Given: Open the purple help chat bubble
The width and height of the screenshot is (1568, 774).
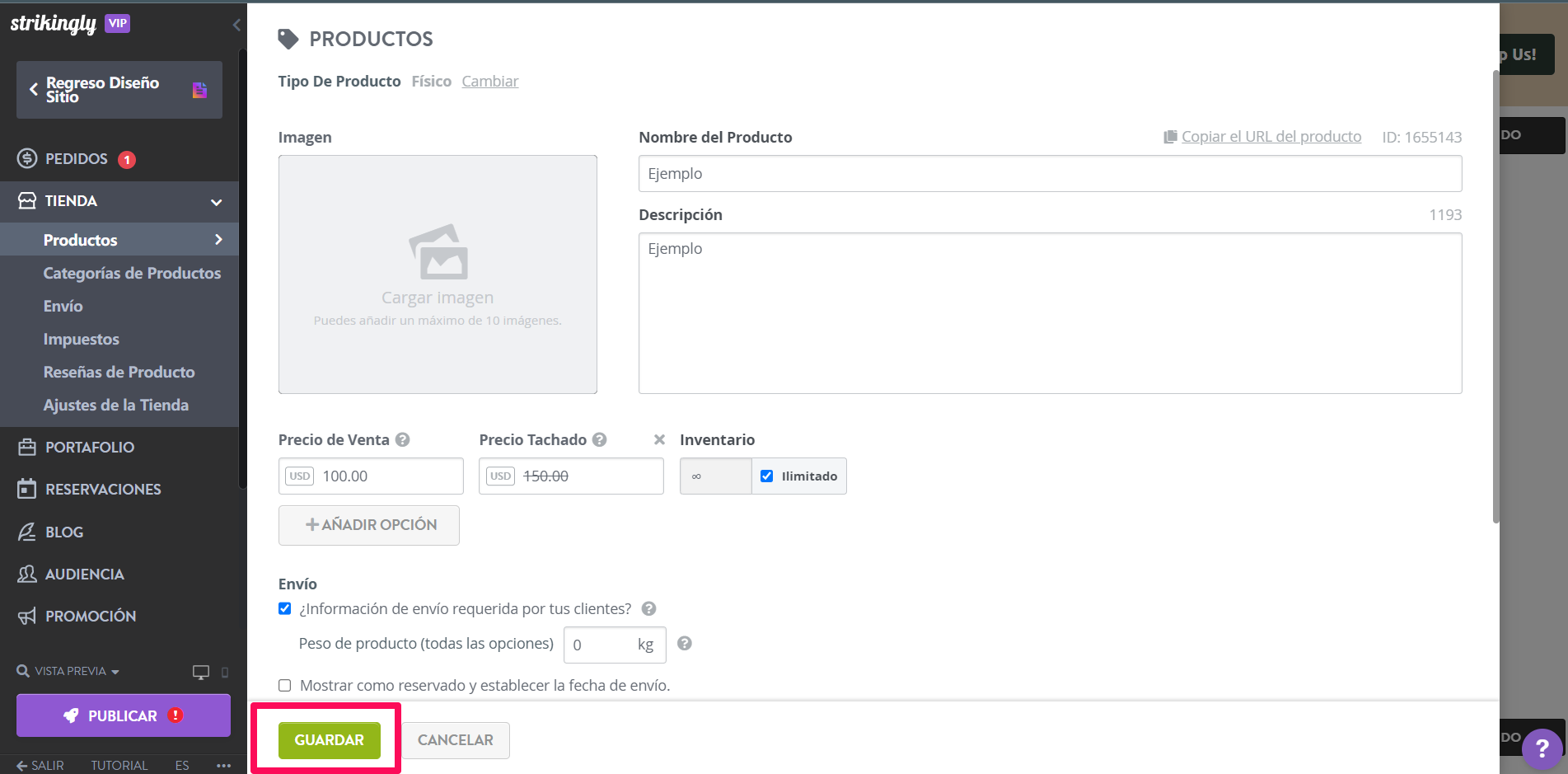Looking at the screenshot, I should (x=1542, y=748).
